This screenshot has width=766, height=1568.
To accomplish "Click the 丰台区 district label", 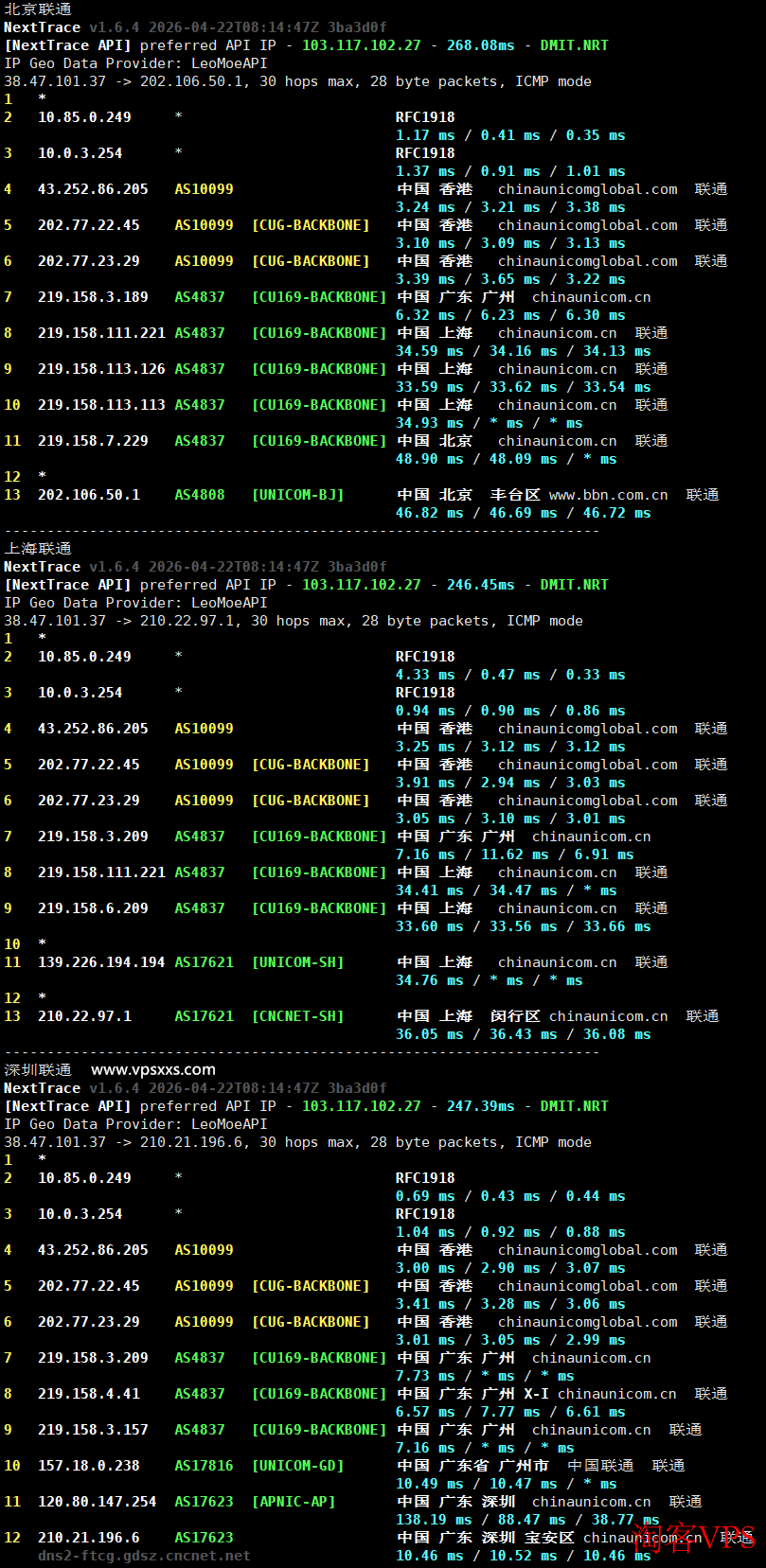I will click(x=515, y=495).
